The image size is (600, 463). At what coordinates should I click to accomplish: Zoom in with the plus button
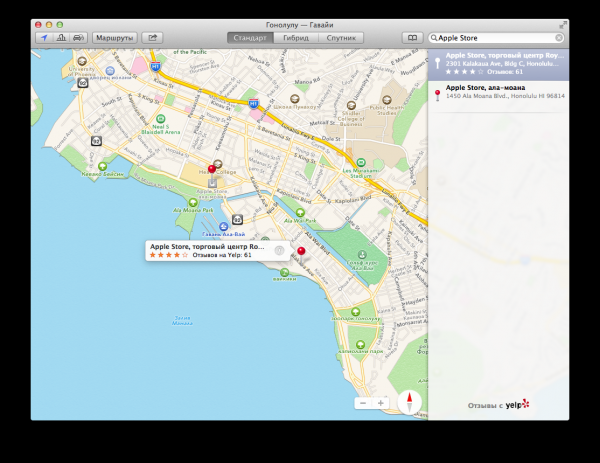pos(380,403)
